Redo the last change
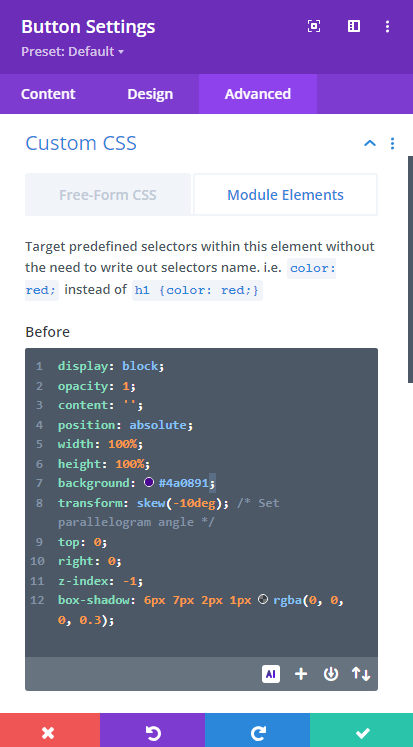The height and width of the screenshot is (747, 413). (257, 730)
